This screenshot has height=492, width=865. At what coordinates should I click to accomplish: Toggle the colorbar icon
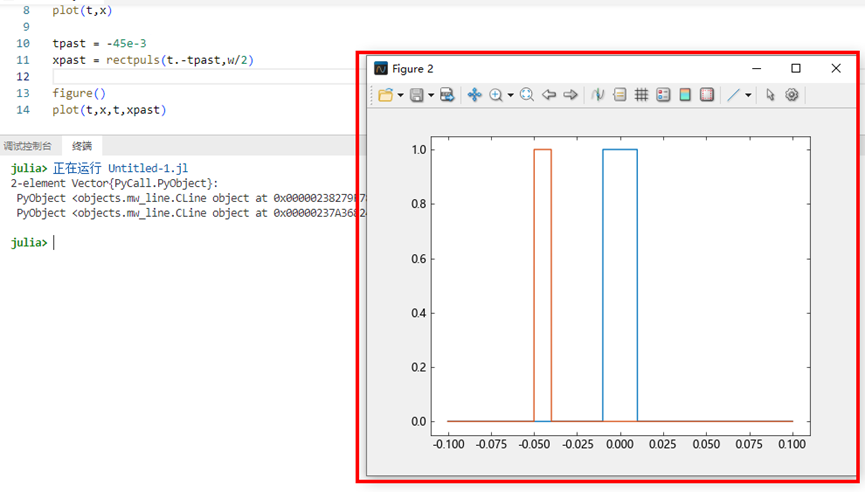tap(685, 95)
